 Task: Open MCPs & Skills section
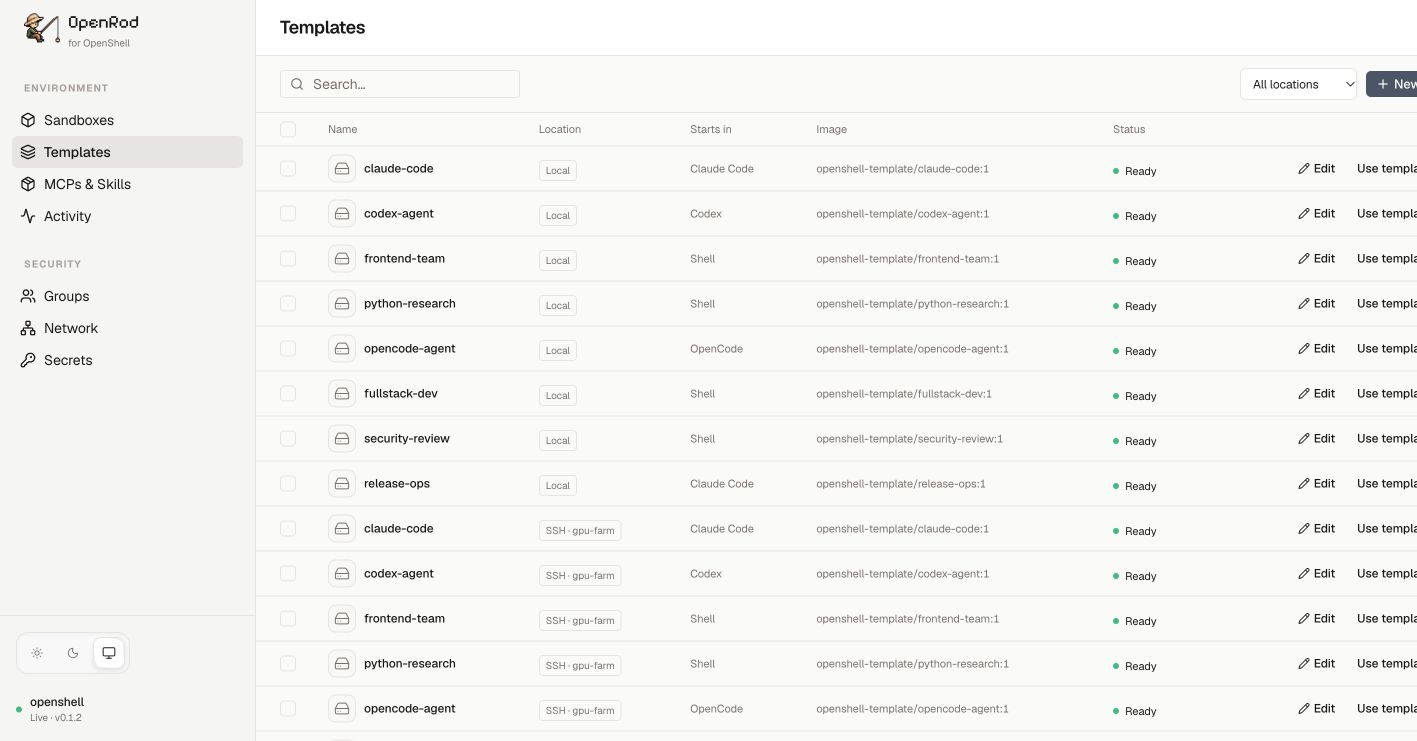tap(127, 184)
